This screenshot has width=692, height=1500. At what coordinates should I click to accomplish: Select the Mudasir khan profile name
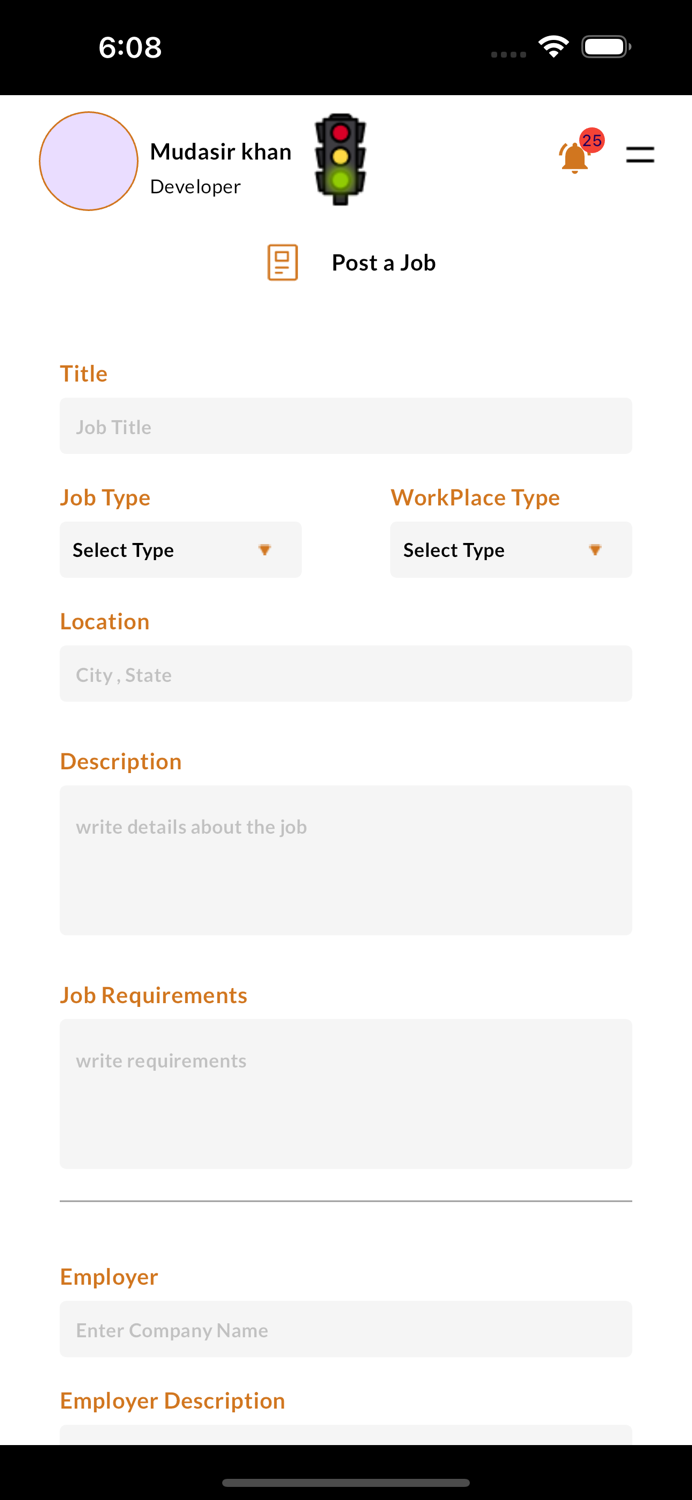click(x=220, y=151)
